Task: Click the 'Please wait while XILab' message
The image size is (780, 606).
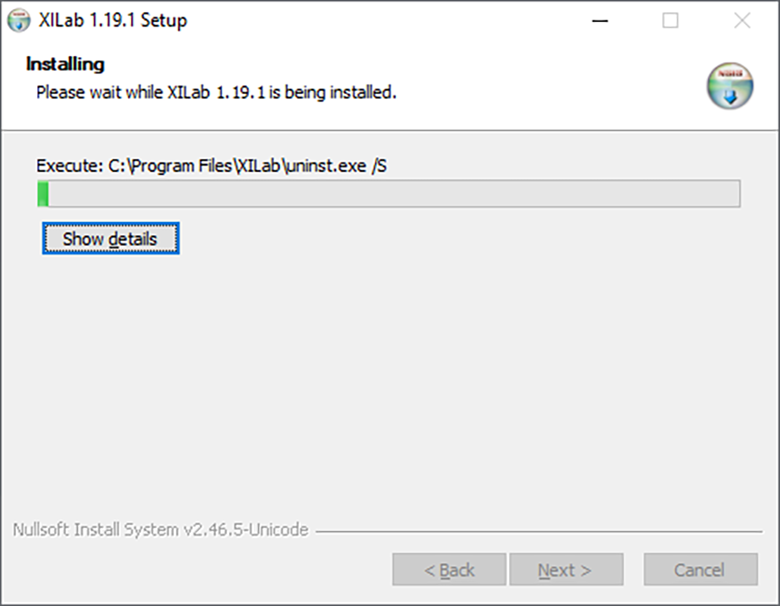Action: tap(216, 93)
